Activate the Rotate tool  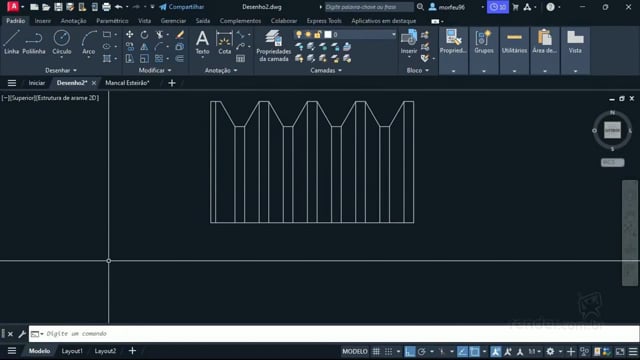(x=144, y=35)
